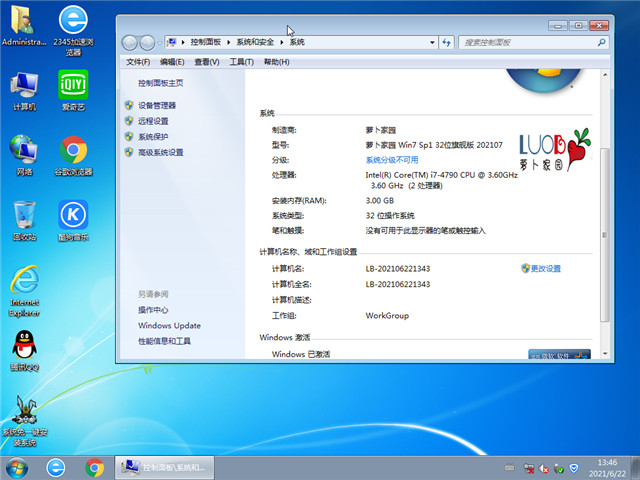Click 系统和安全 breadcrumb
Screen dimensions: 640x480
(255, 42)
